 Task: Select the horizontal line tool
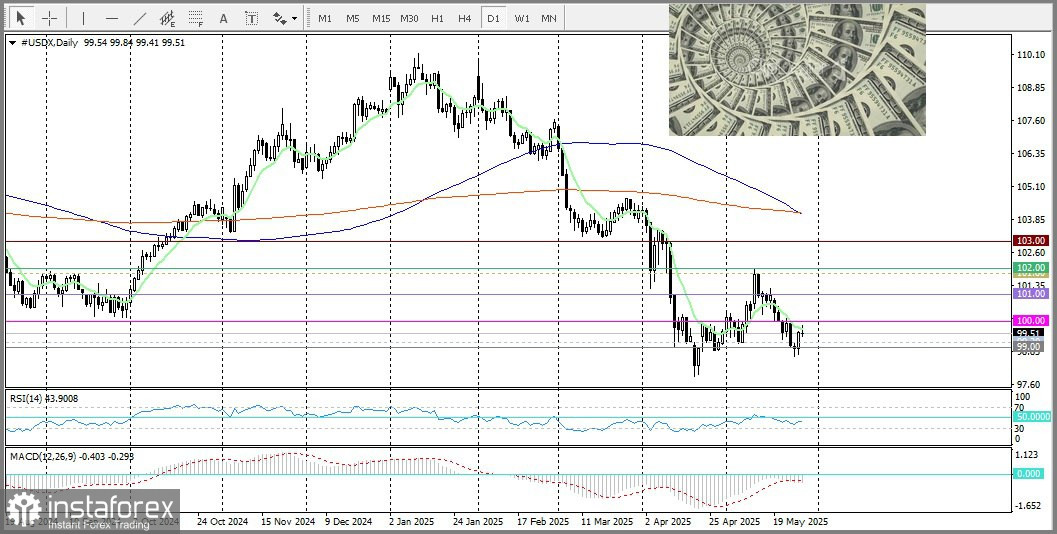click(x=112, y=18)
